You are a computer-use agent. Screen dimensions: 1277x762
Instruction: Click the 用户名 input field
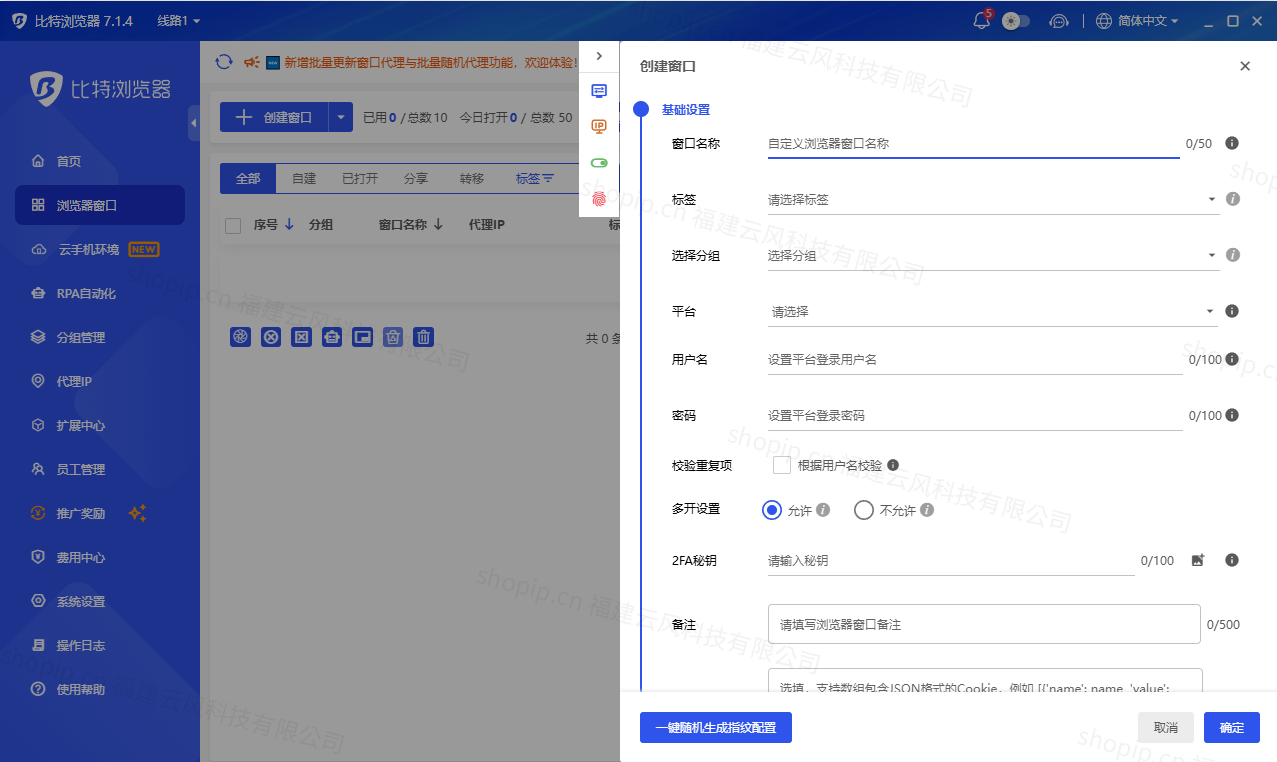click(x=974, y=360)
